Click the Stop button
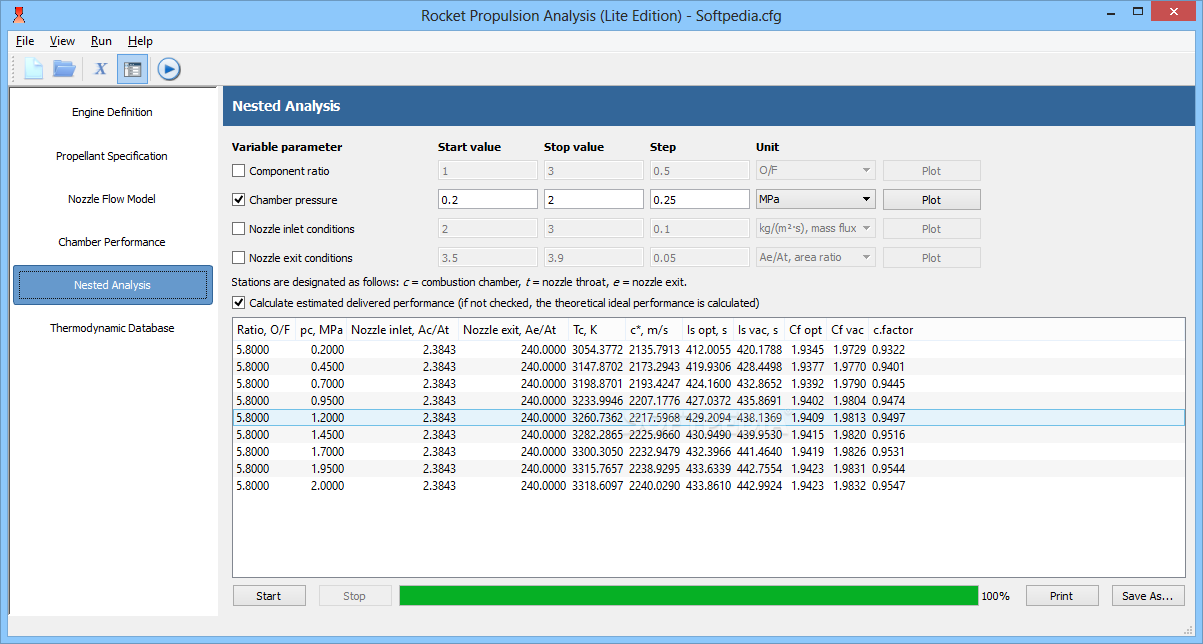This screenshot has height=644, width=1203. click(x=355, y=596)
